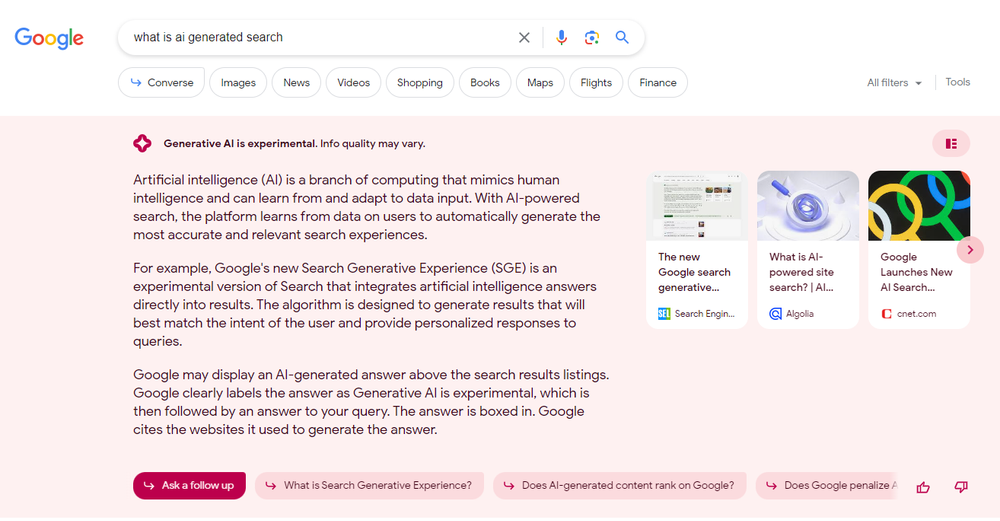Start voice search with the microphone icon

pos(561,38)
